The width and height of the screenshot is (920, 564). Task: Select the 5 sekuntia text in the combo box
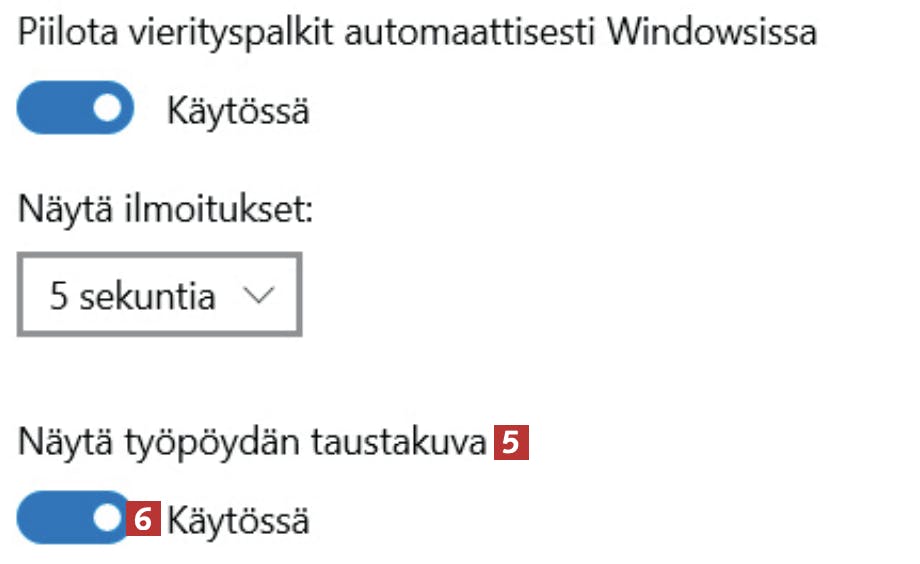(x=132, y=297)
